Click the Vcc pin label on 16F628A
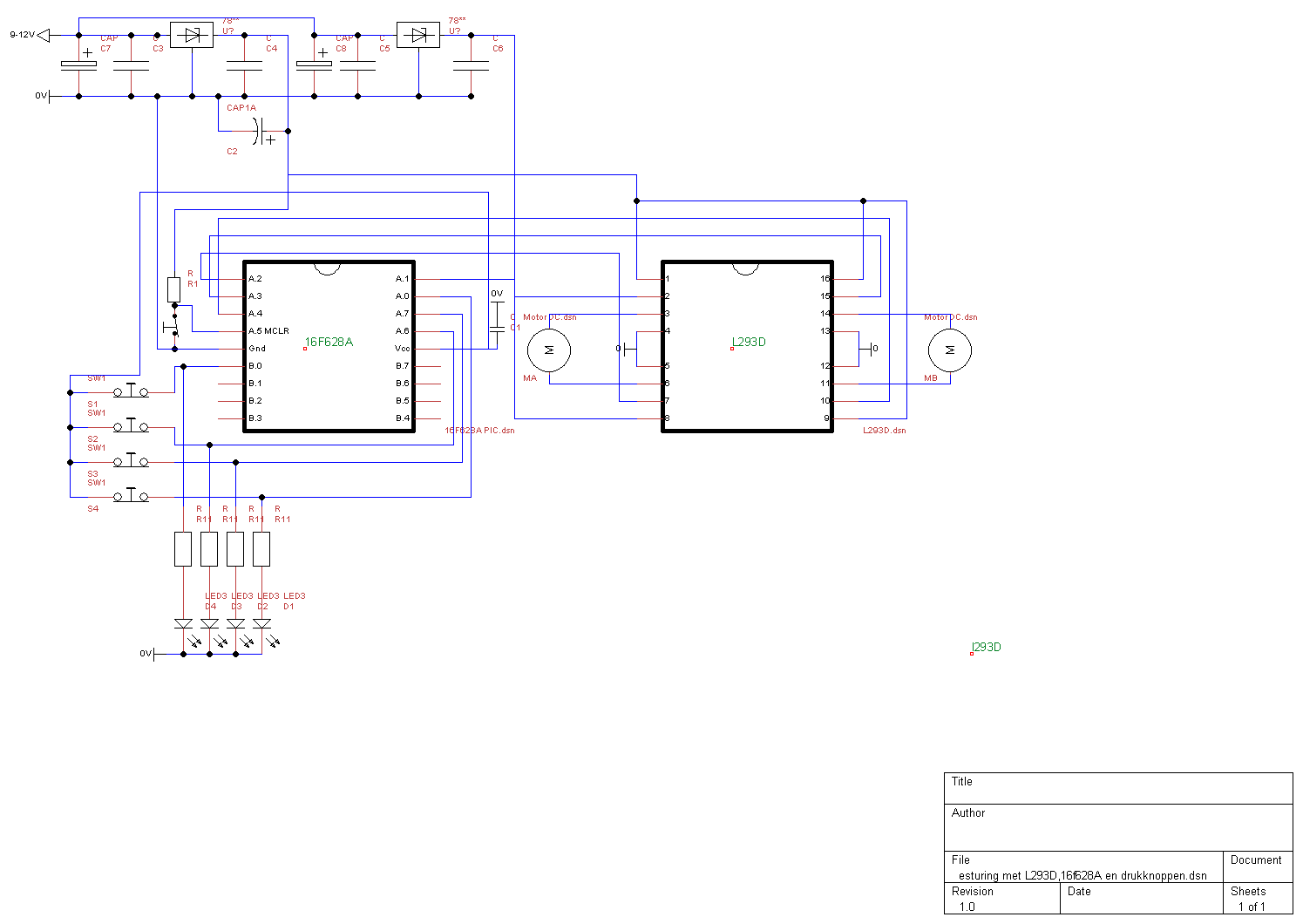The width and height of the screenshot is (1303, 924). (x=402, y=349)
